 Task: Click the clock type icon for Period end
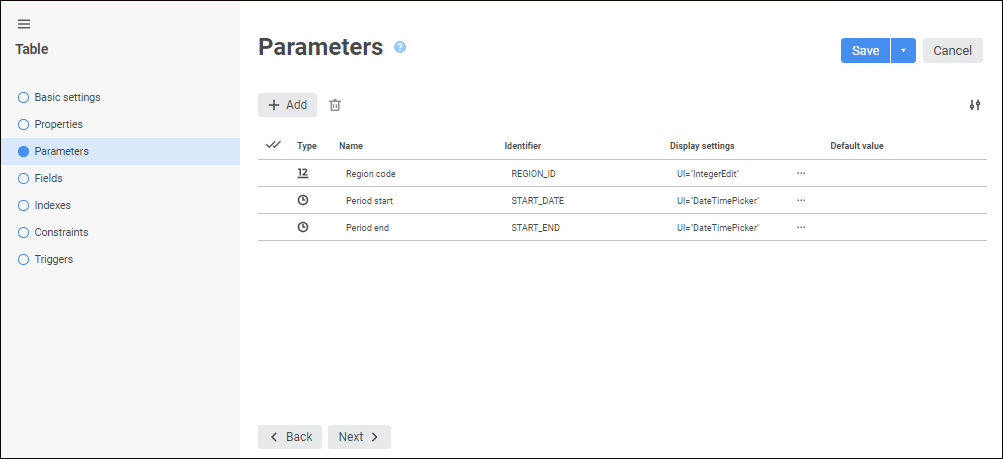point(303,227)
